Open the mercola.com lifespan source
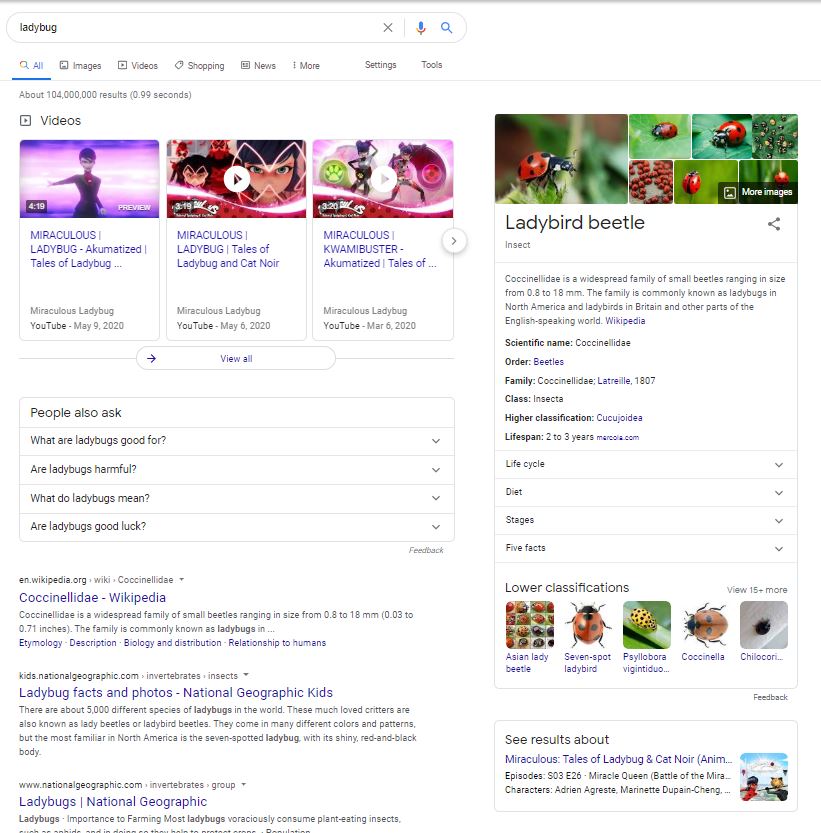Screen dimensions: 821x833 coord(617,438)
